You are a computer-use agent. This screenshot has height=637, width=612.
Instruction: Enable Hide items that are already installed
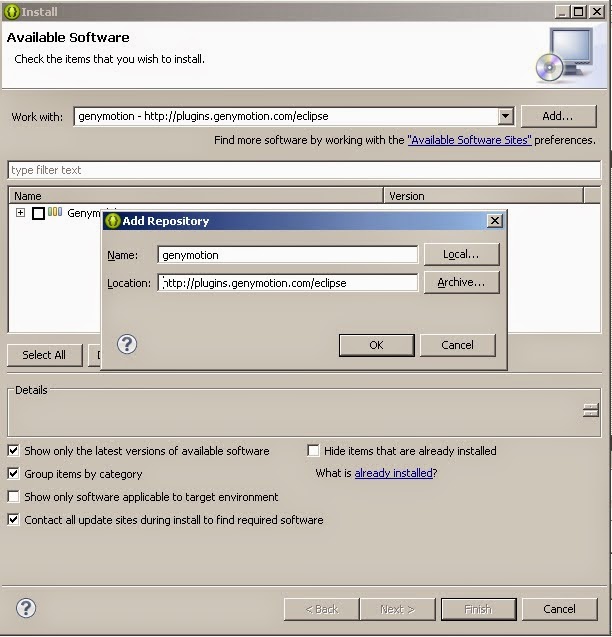[x=313, y=451]
